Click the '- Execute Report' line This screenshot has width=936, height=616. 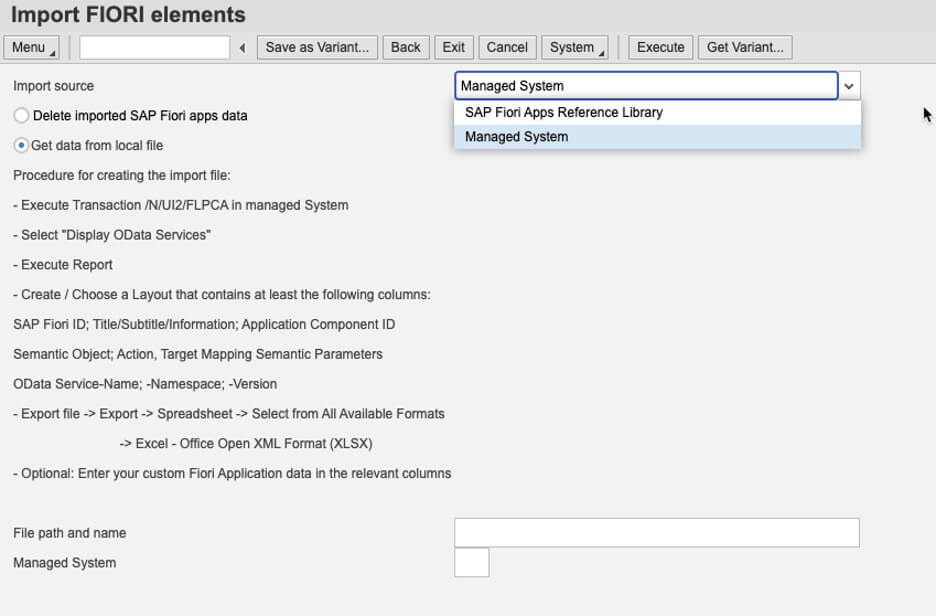click(63, 265)
